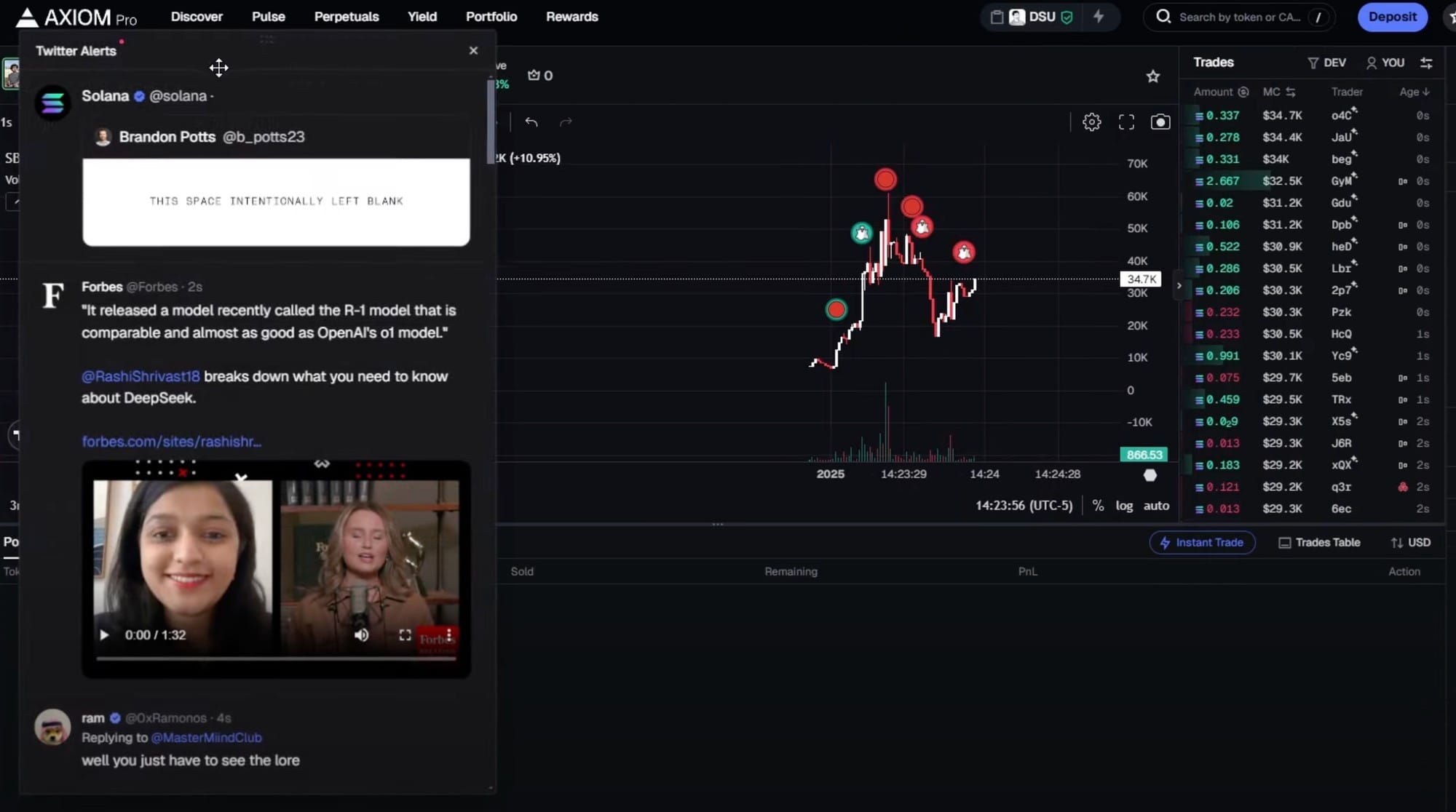This screenshot has width=1456, height=812.
Task: Click the Deposit button
Action: pyautogui.click(x=1391, y=17)
